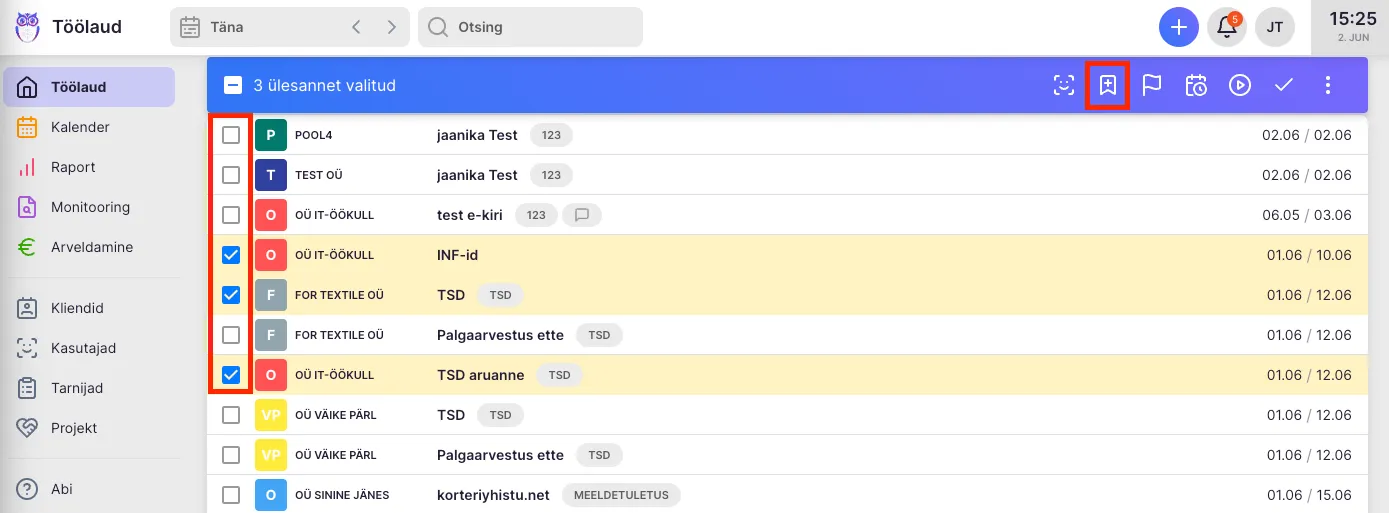
Task: Uncheck the INF-id task checkbox
Action: (231, 255)
